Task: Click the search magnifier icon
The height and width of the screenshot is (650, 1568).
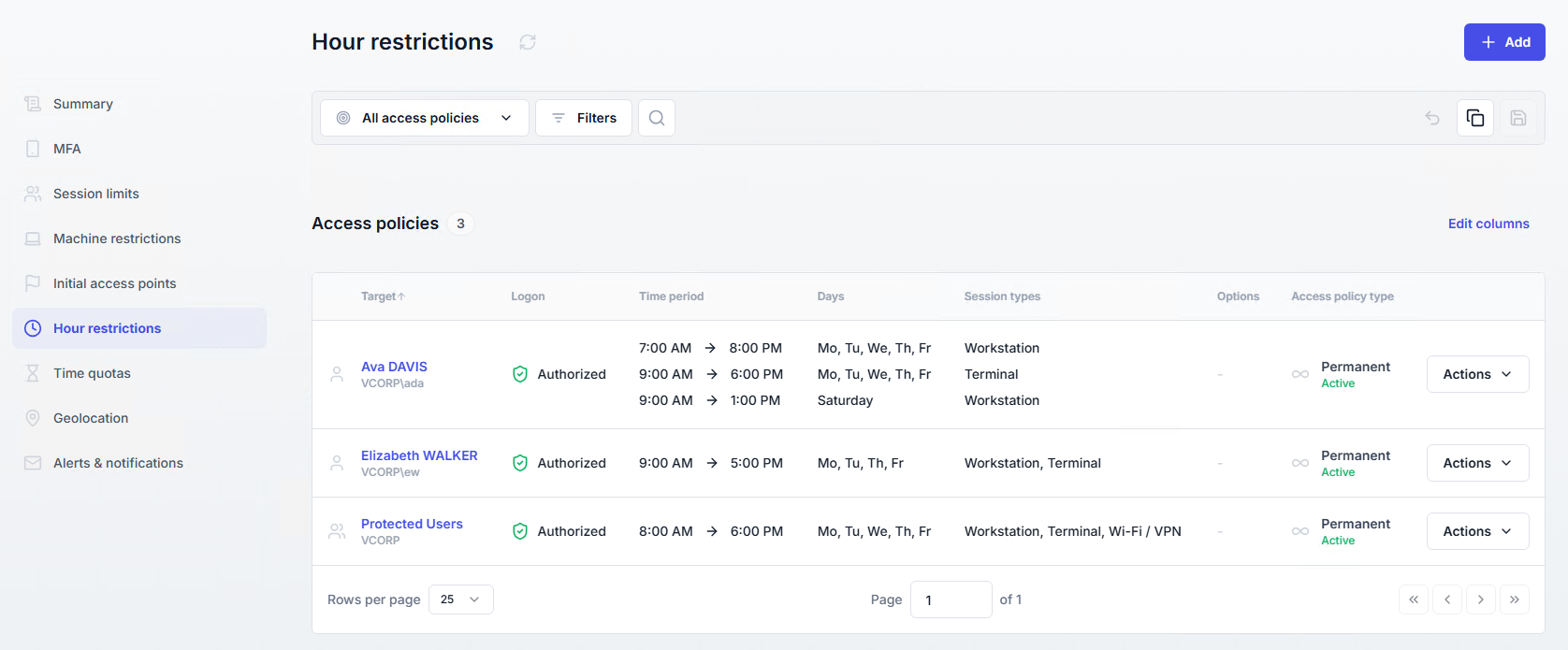Action: coord(657,118)
